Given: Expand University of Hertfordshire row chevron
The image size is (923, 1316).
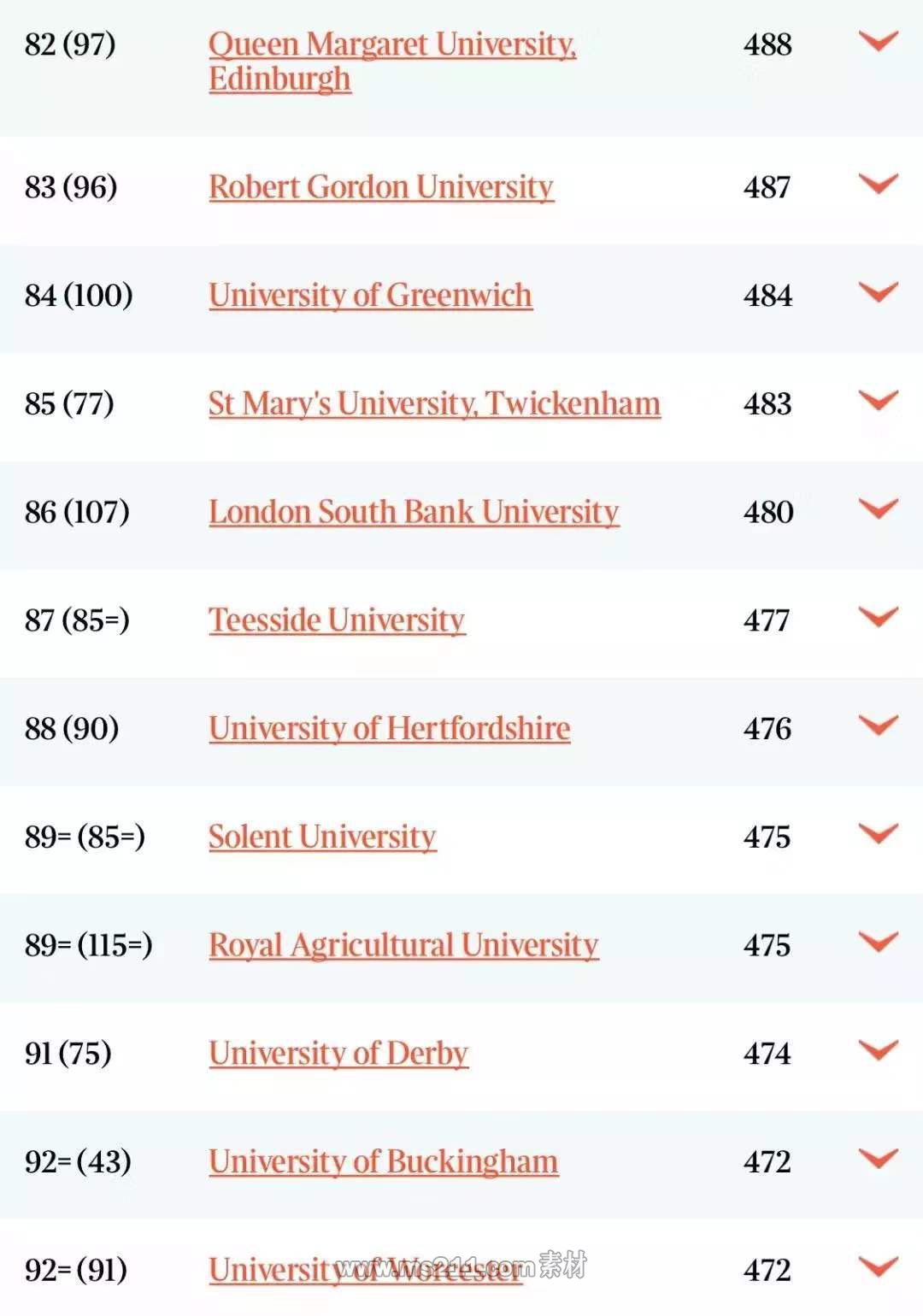Looking at the screenshot, I should 878,726.
